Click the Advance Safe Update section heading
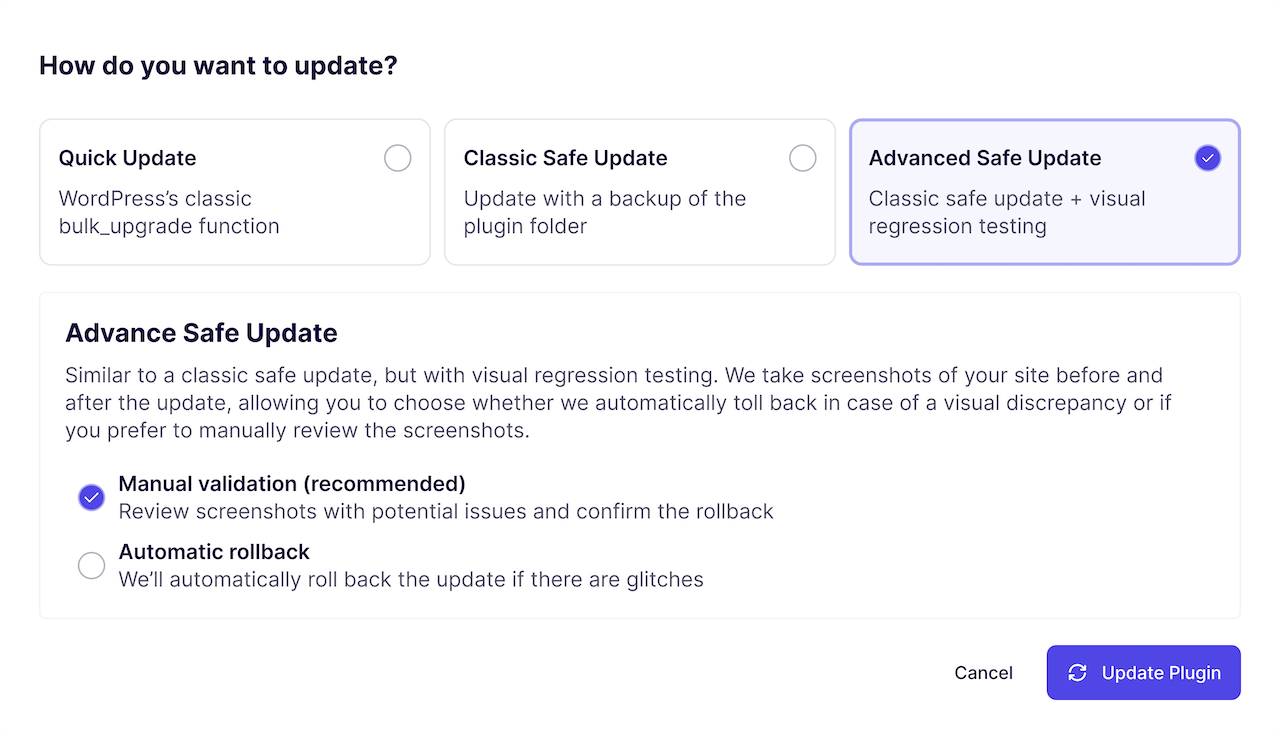This screenshot has height=739, width=1280. pos(200,333)
